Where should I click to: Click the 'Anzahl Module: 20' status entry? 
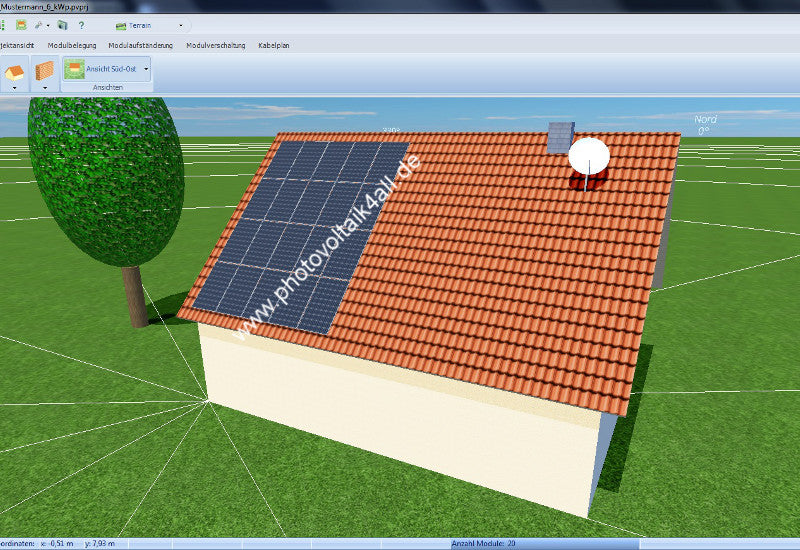coord(483,544)
